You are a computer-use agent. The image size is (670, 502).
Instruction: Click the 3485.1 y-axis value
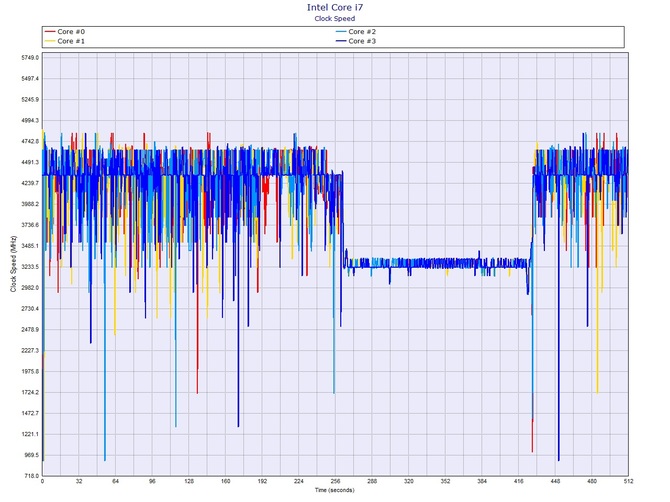point(30,246)
